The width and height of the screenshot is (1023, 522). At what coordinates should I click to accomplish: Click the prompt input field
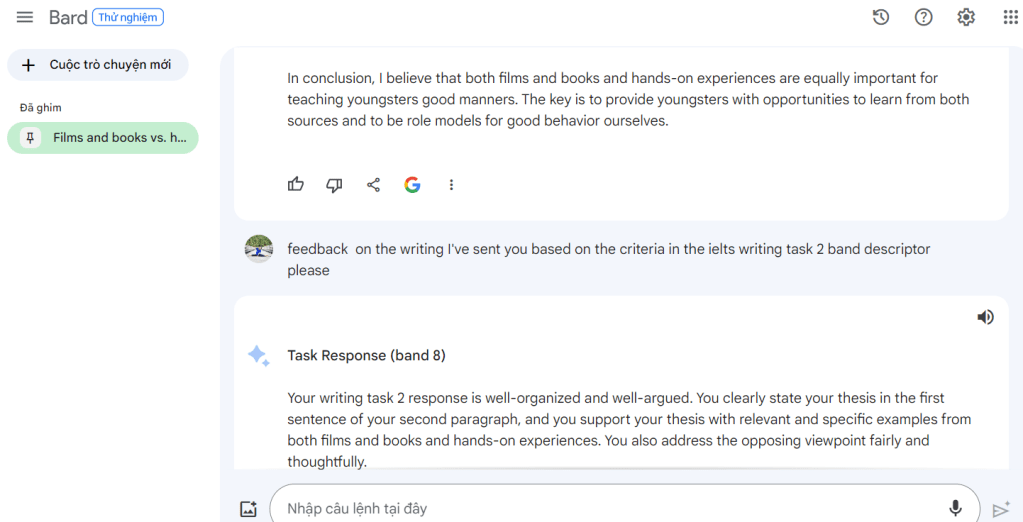600,508
